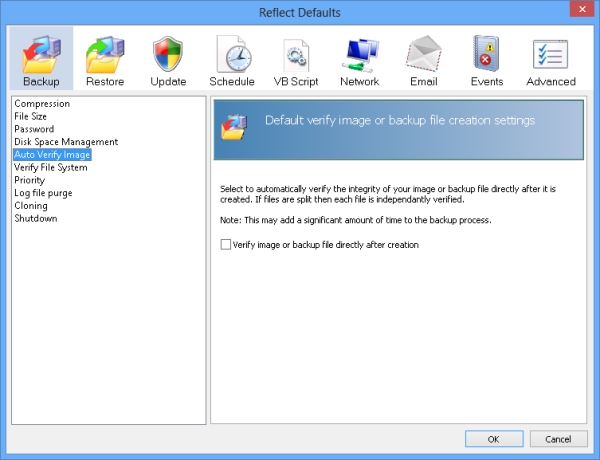Screen dimensions: 600x460
Task: Select Auto Verify Image list entry
Action: point(52,155)
